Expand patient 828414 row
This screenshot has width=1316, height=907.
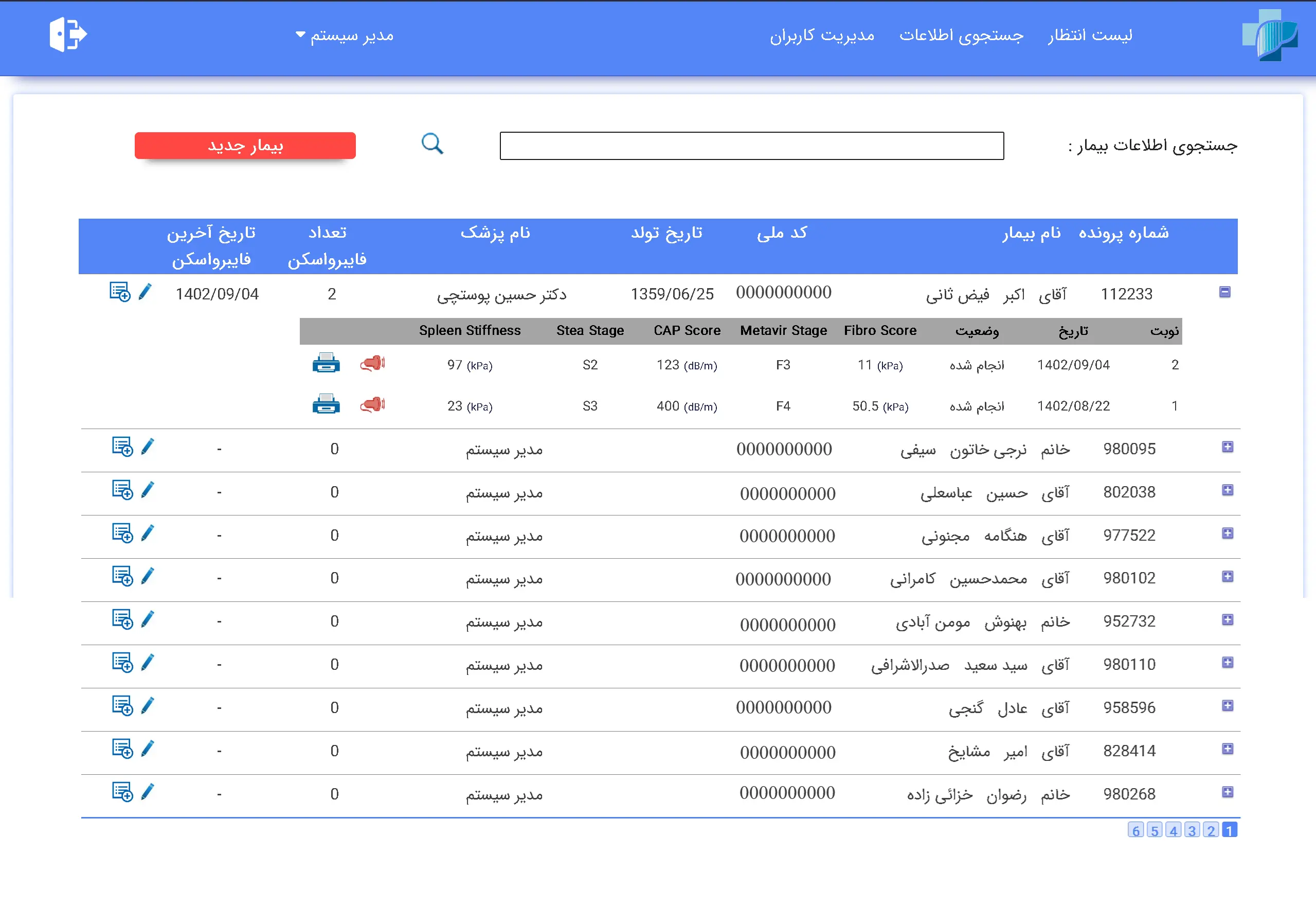[1228, 749]
